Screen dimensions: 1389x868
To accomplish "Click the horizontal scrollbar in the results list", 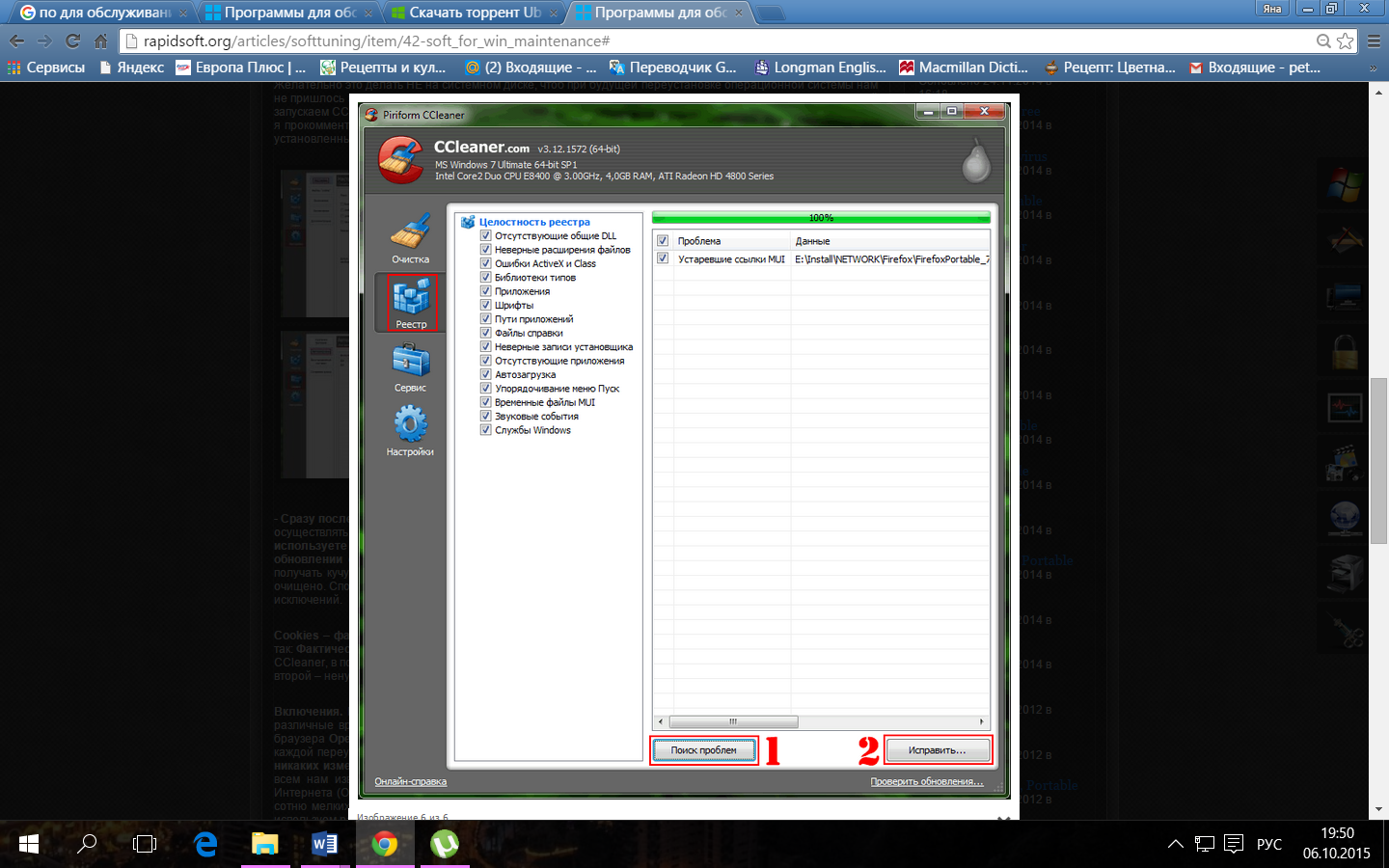I will click(x=733, y=721).
